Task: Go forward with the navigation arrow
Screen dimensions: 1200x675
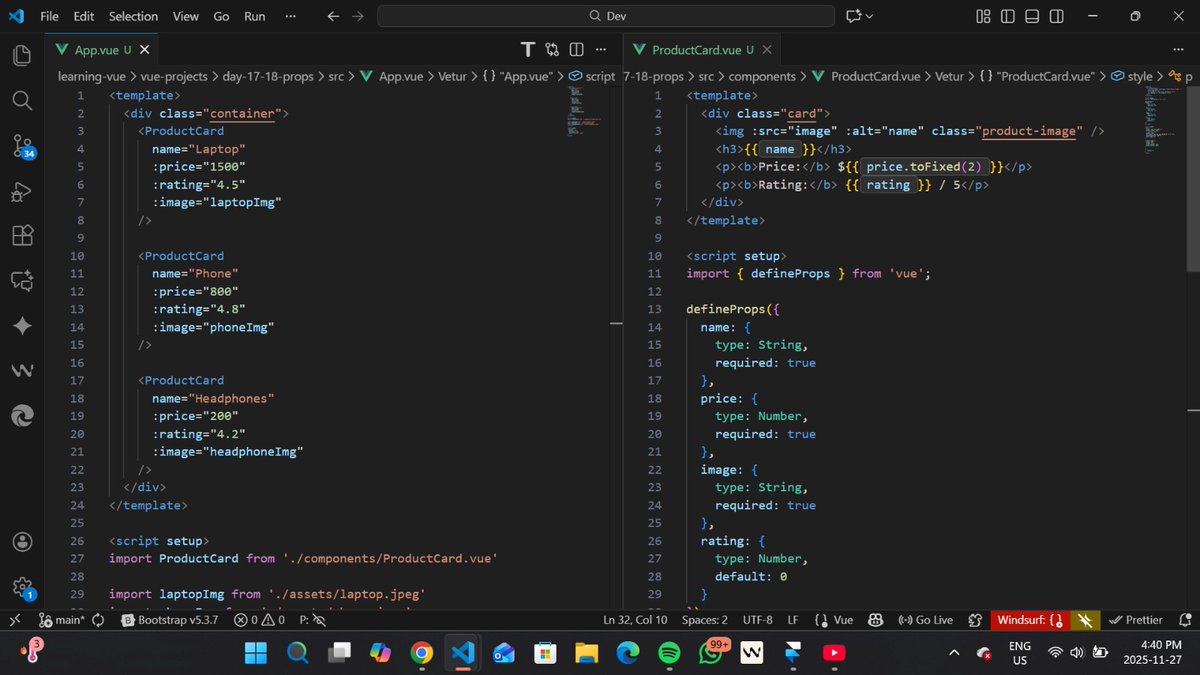Action: pyautogui.click(x=358, y=16)
